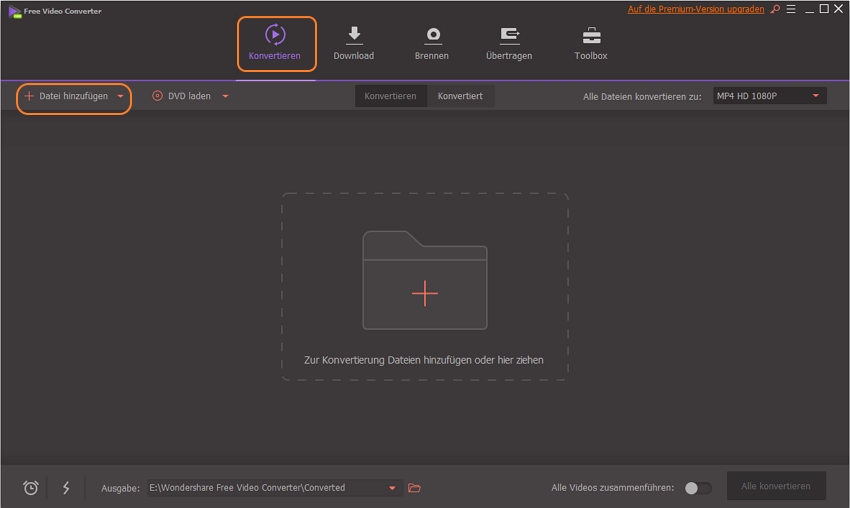Open the MP4 HD 1080P format dropdown
Viewport: 850px width, 508px height.
[x=769, y=96]
